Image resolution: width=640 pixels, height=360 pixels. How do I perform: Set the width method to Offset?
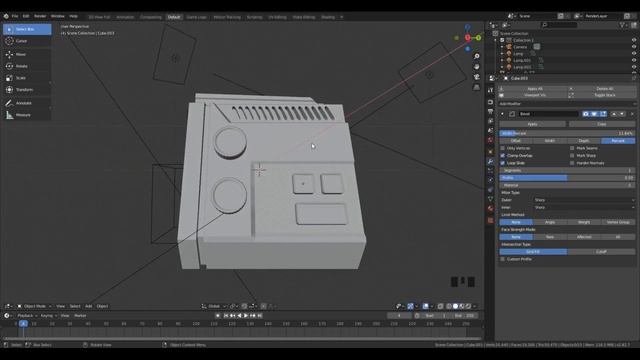[516, 141]
